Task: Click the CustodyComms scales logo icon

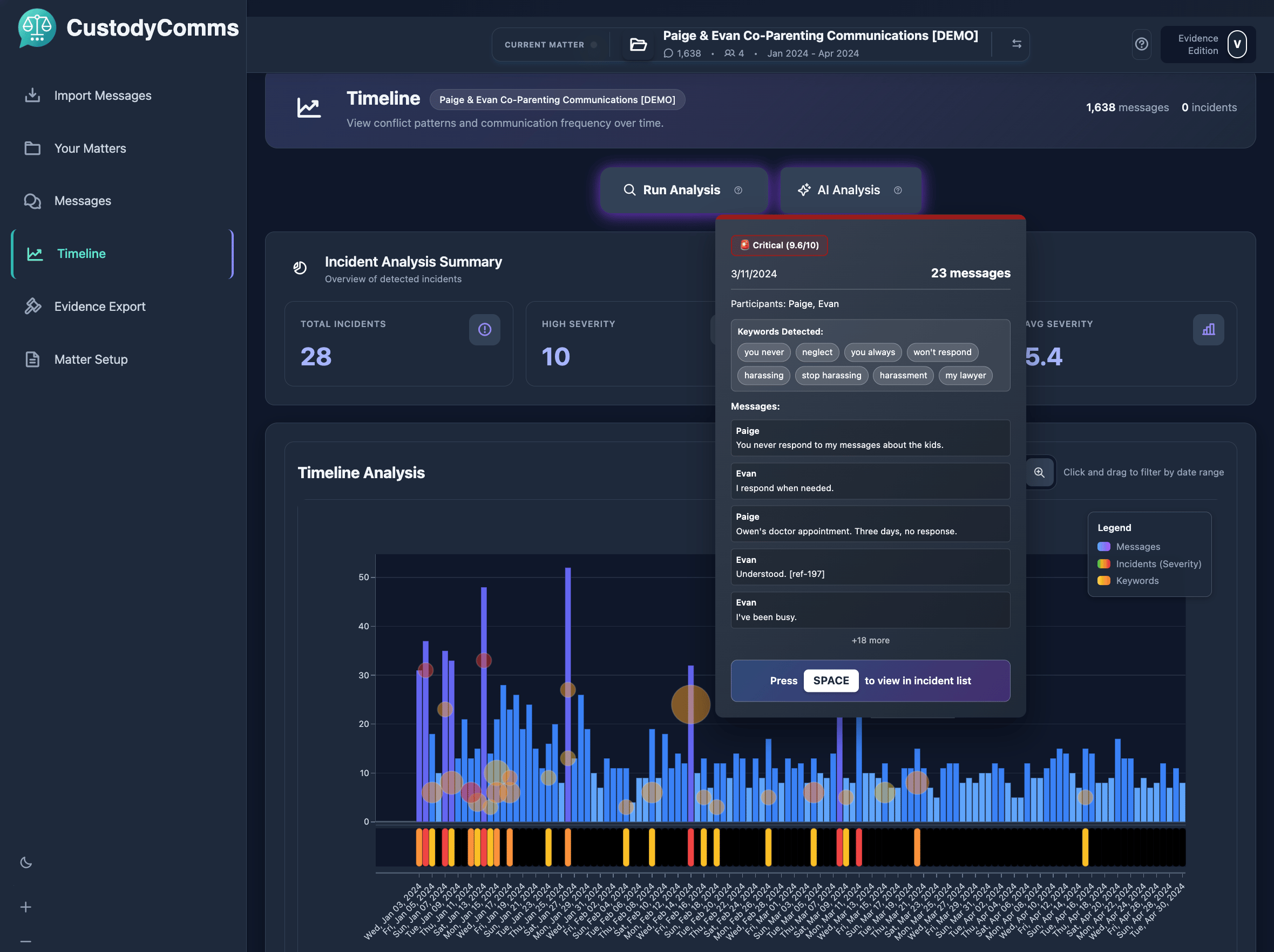Action: (x=37, y=28)
